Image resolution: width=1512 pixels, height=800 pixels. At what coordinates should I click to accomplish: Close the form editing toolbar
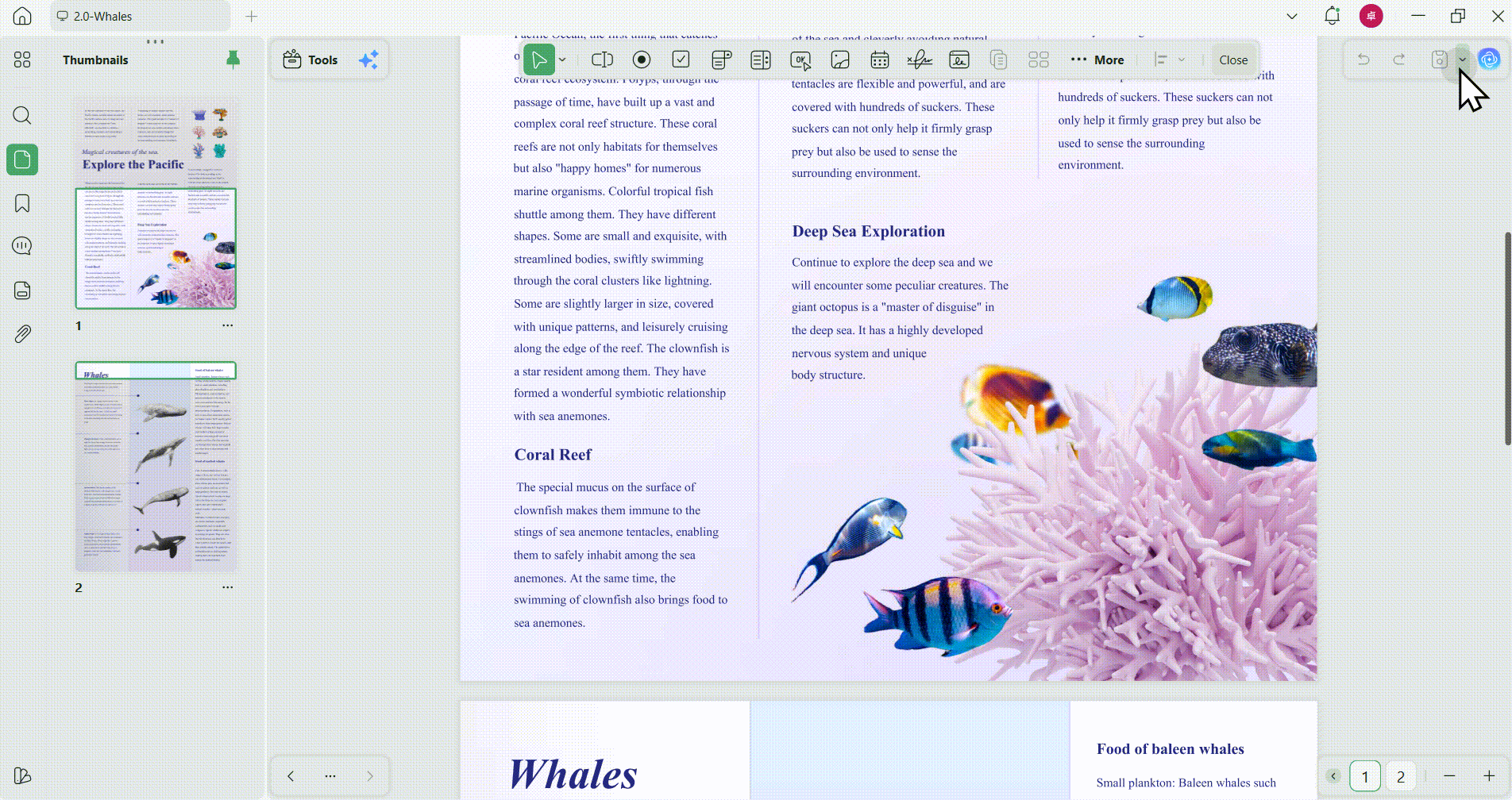point(1233,60)
